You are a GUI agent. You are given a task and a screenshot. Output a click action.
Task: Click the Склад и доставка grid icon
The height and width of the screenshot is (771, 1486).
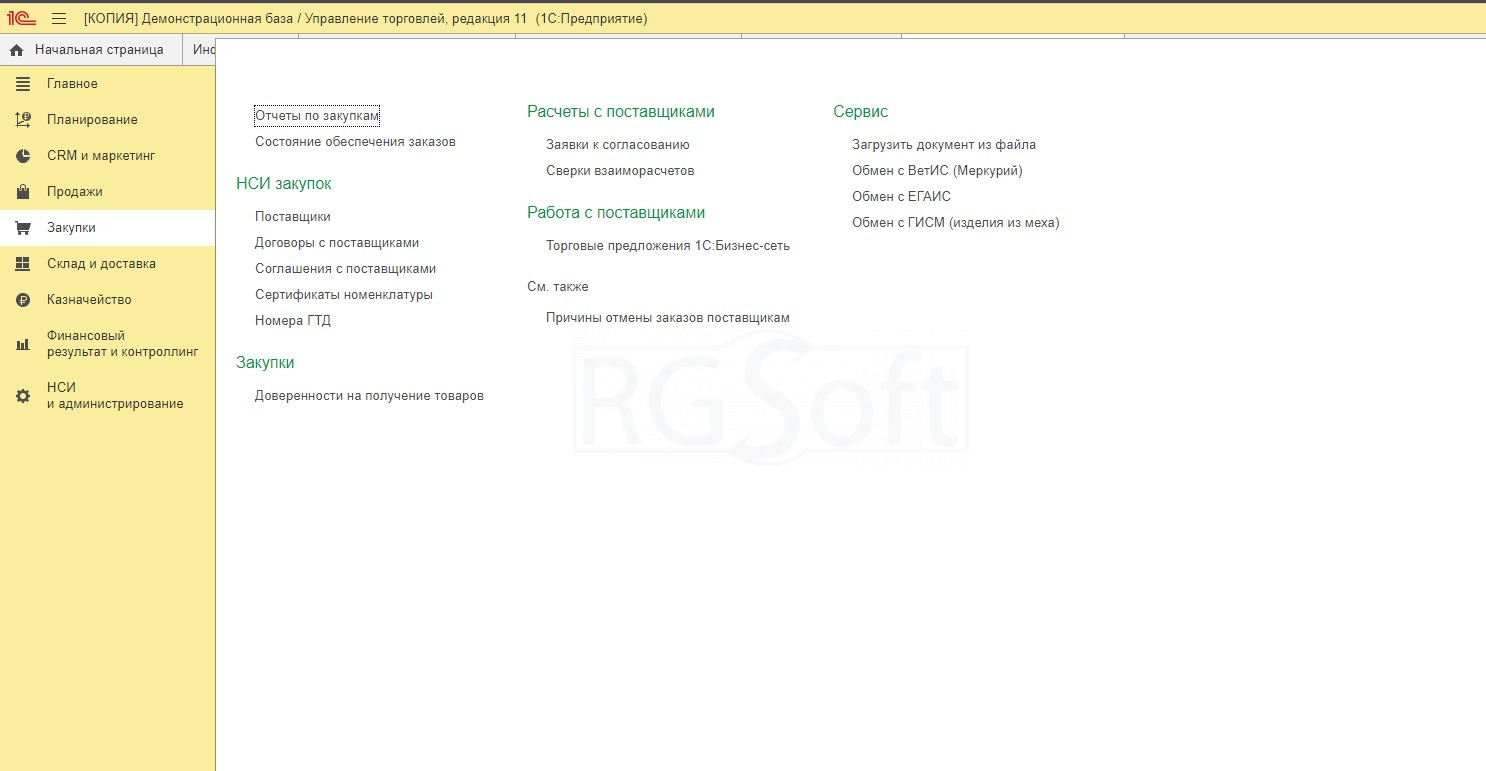[x=23, y=264]
